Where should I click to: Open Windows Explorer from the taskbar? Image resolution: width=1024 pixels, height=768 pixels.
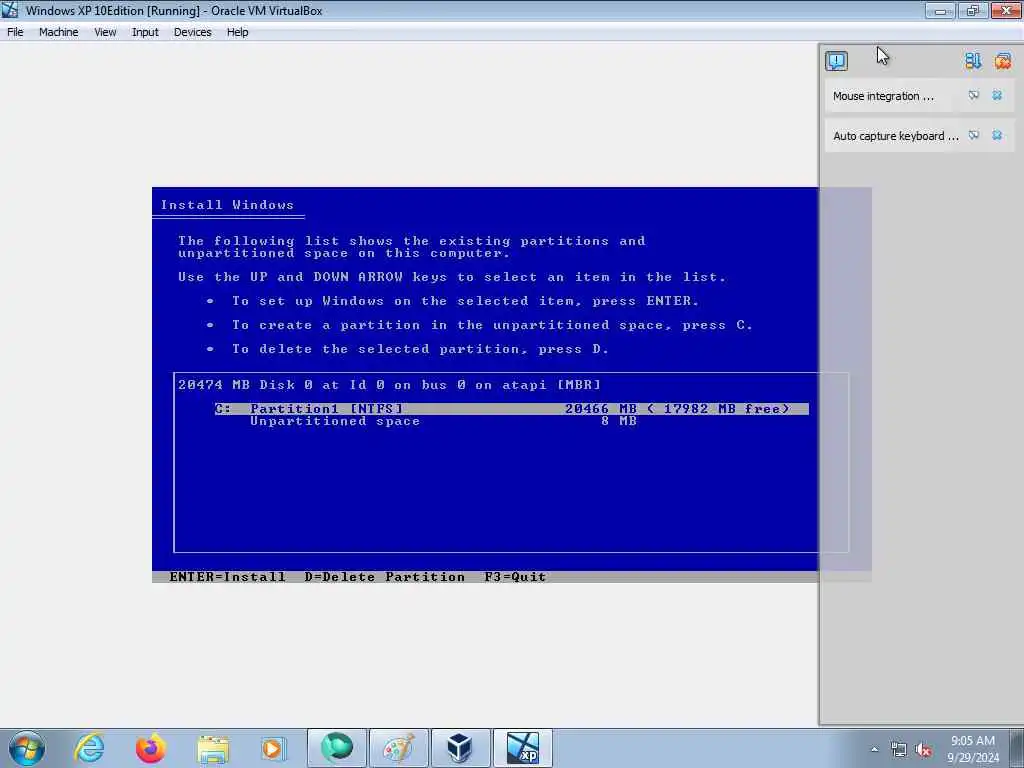pyautogui.click(x=212, y=748)
